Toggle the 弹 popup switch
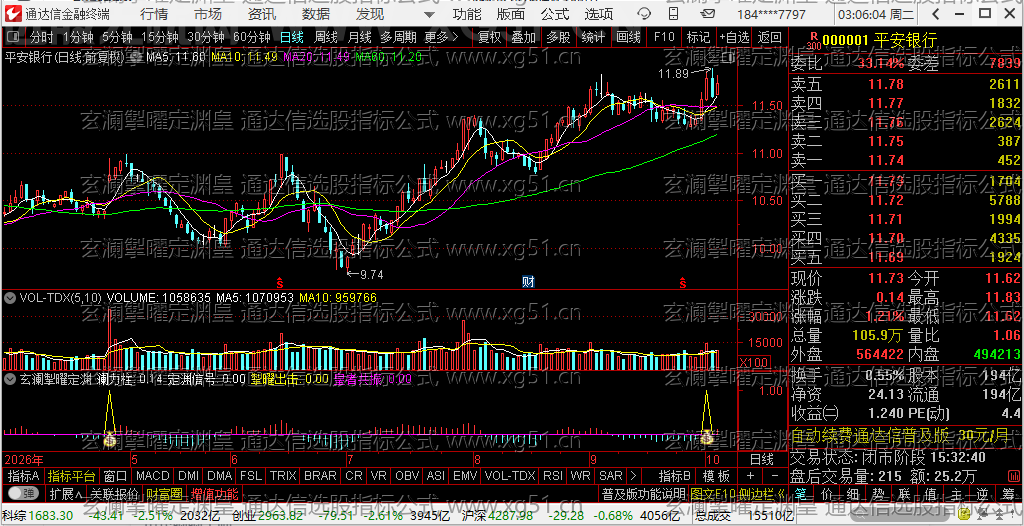The image size is (1024, 526). click(x=22, y=494)
